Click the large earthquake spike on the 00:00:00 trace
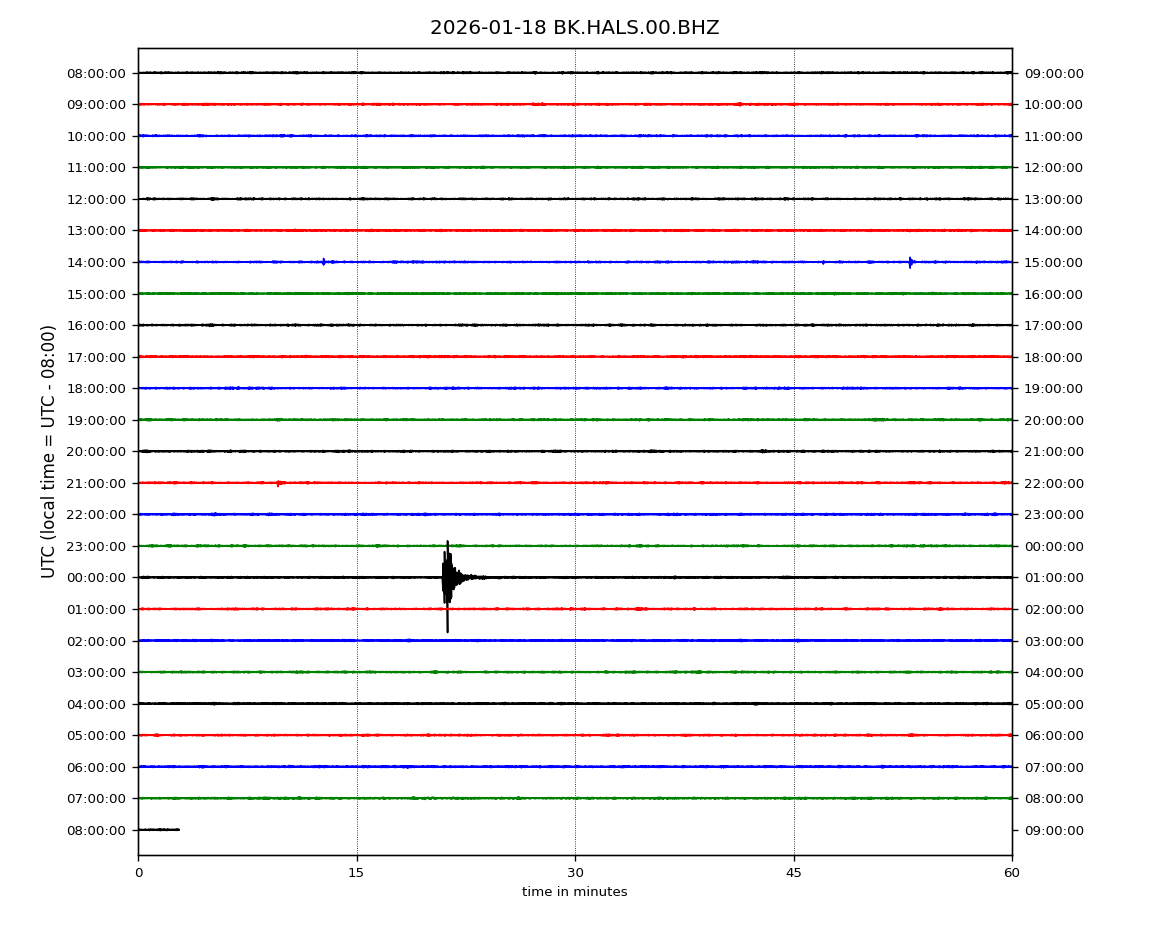 pos(447,580)
